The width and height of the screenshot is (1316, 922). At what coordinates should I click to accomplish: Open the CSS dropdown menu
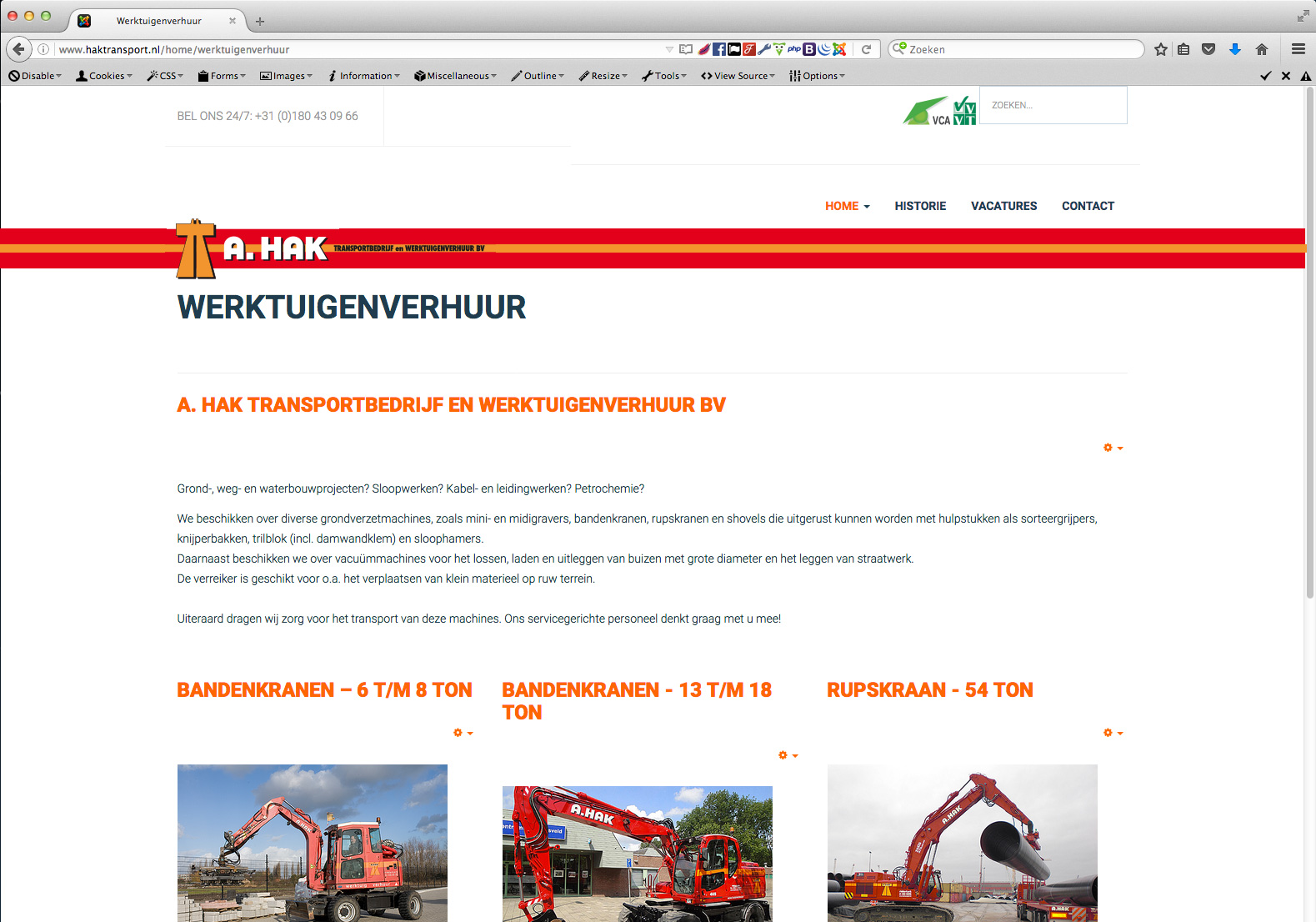pos(165,76)
